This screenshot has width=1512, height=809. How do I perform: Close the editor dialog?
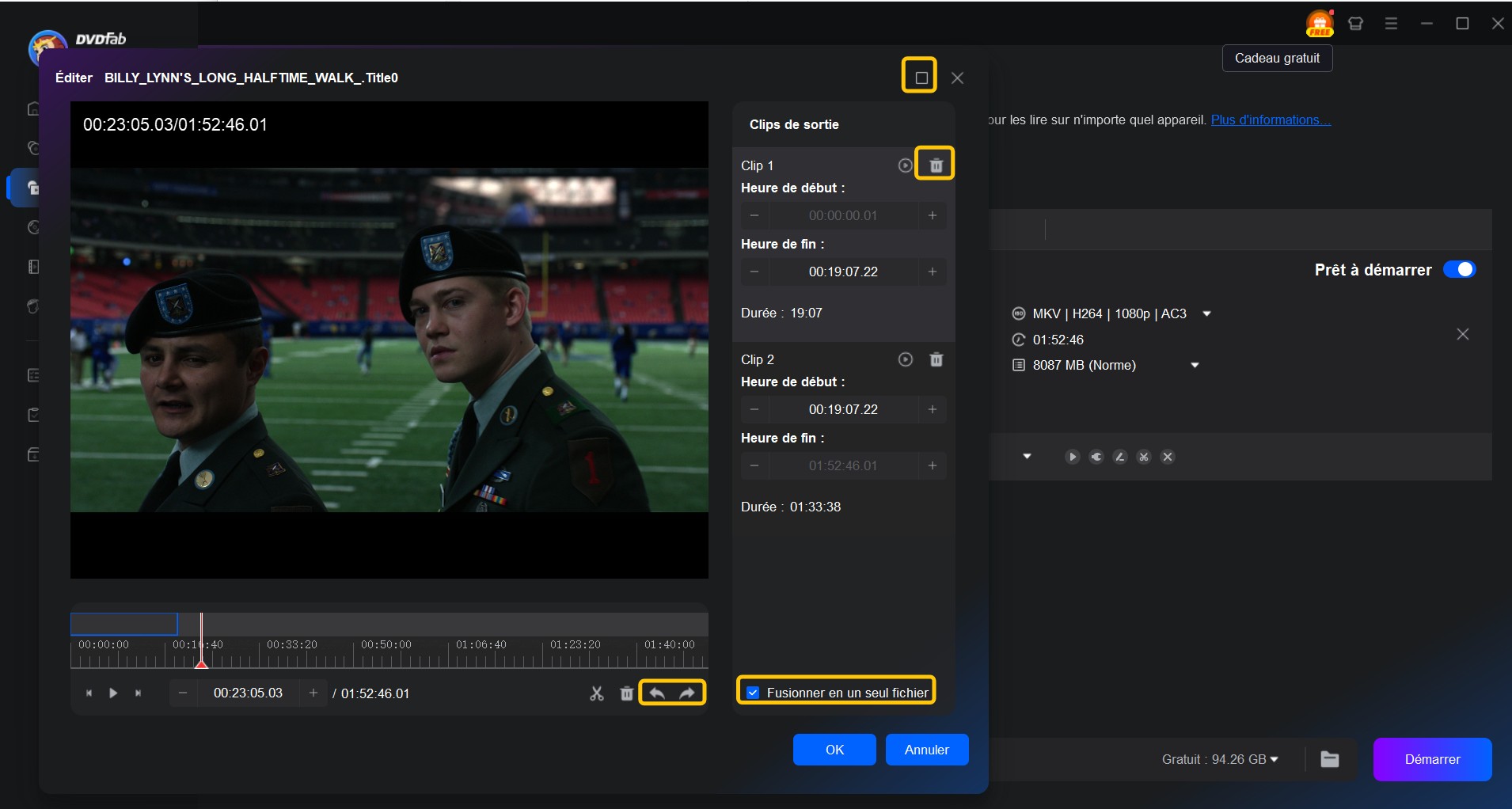(957, 78)
